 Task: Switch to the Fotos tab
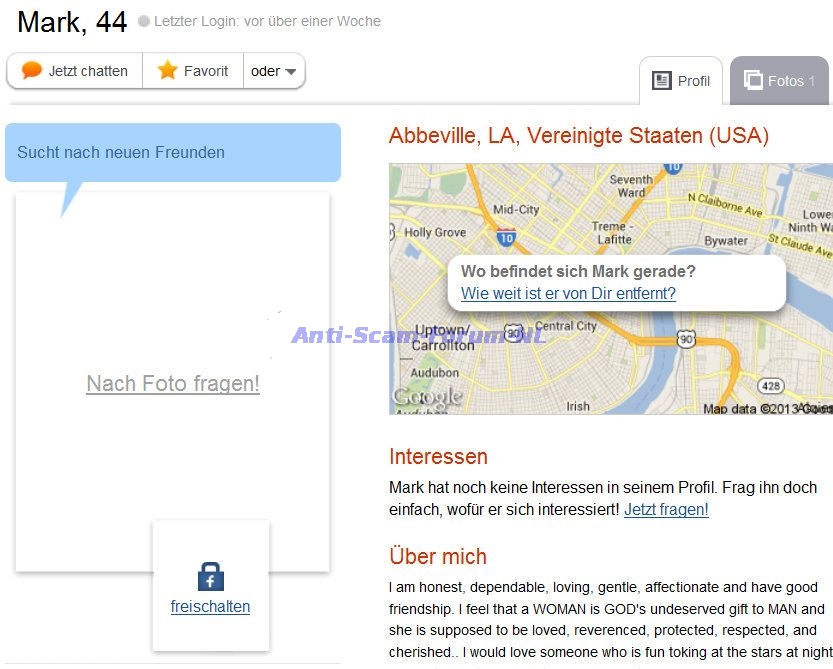(x=780, y=81)
